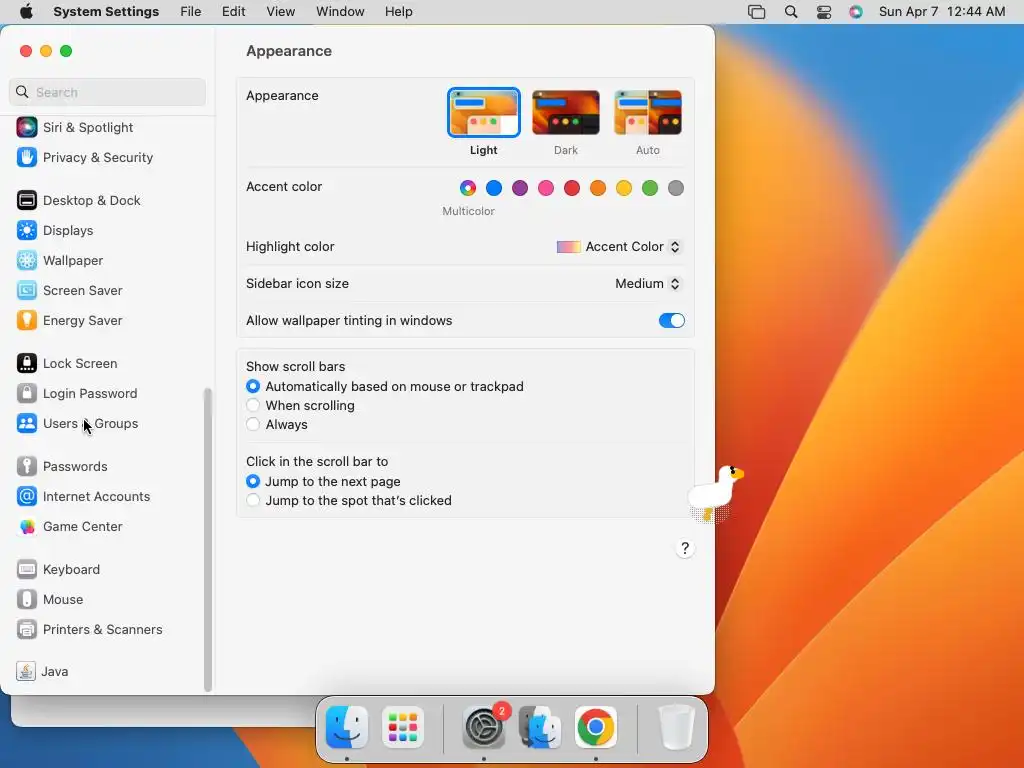Image resolution: width=1024 pixels, height=768 pixels.
Task: Select the graphite accent color
Action: pyautogui.click(x=676, y=188)
